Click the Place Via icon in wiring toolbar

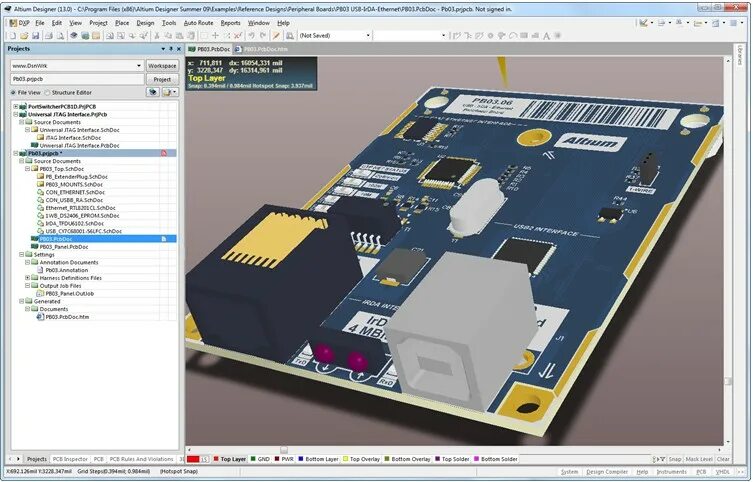501,36
